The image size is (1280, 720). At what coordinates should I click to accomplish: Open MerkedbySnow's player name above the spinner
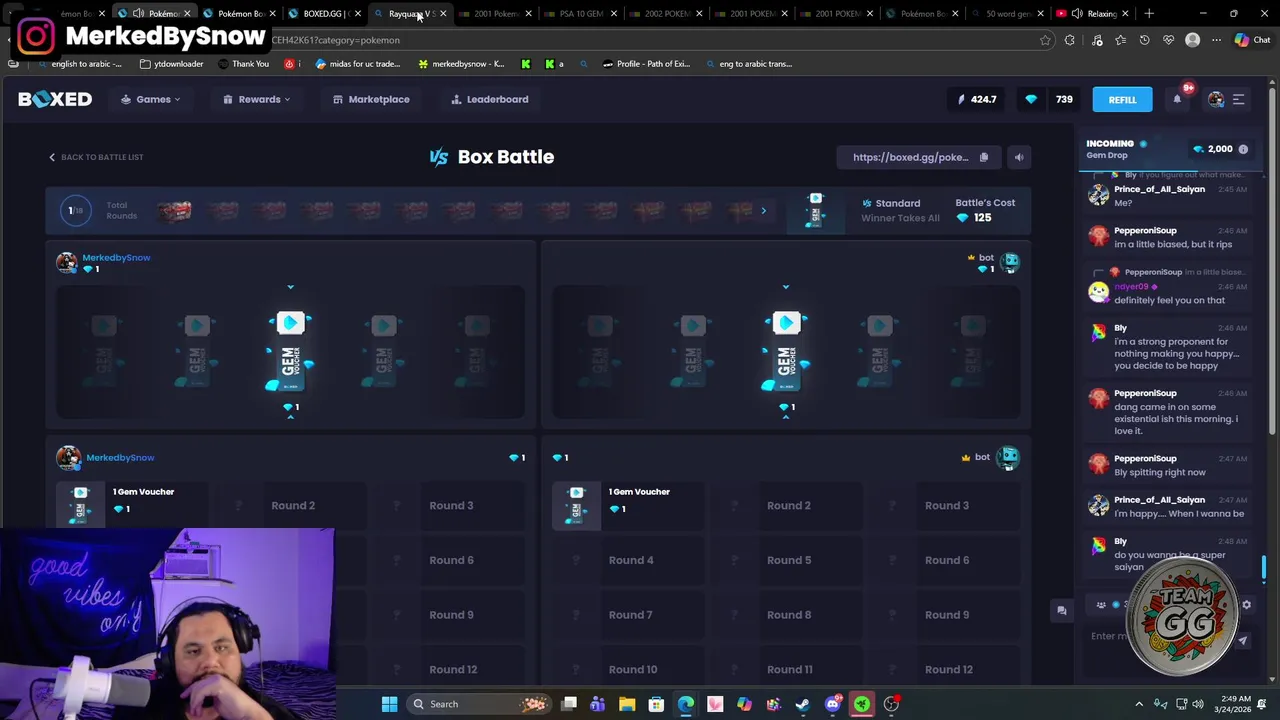pos(116,257)
